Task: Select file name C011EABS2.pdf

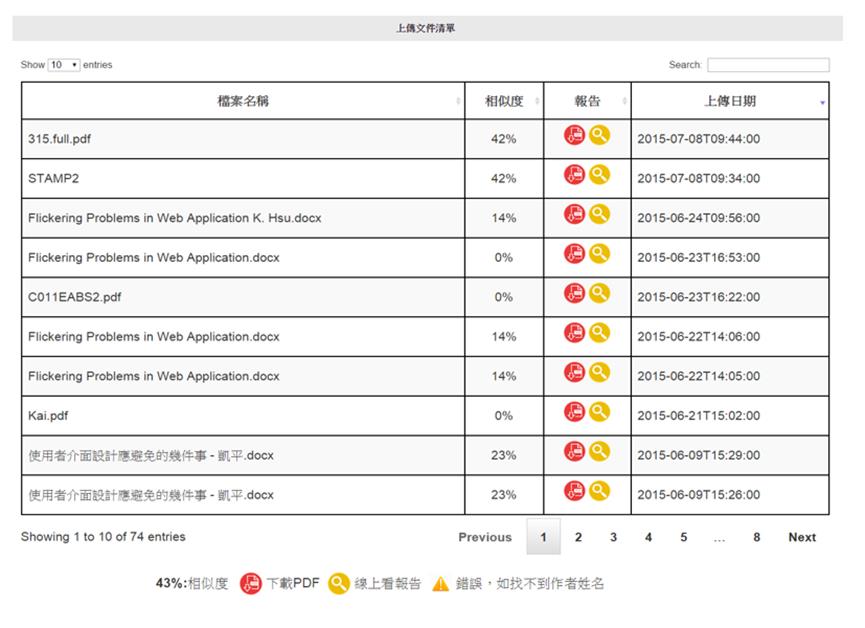Action: coord(74,297)
